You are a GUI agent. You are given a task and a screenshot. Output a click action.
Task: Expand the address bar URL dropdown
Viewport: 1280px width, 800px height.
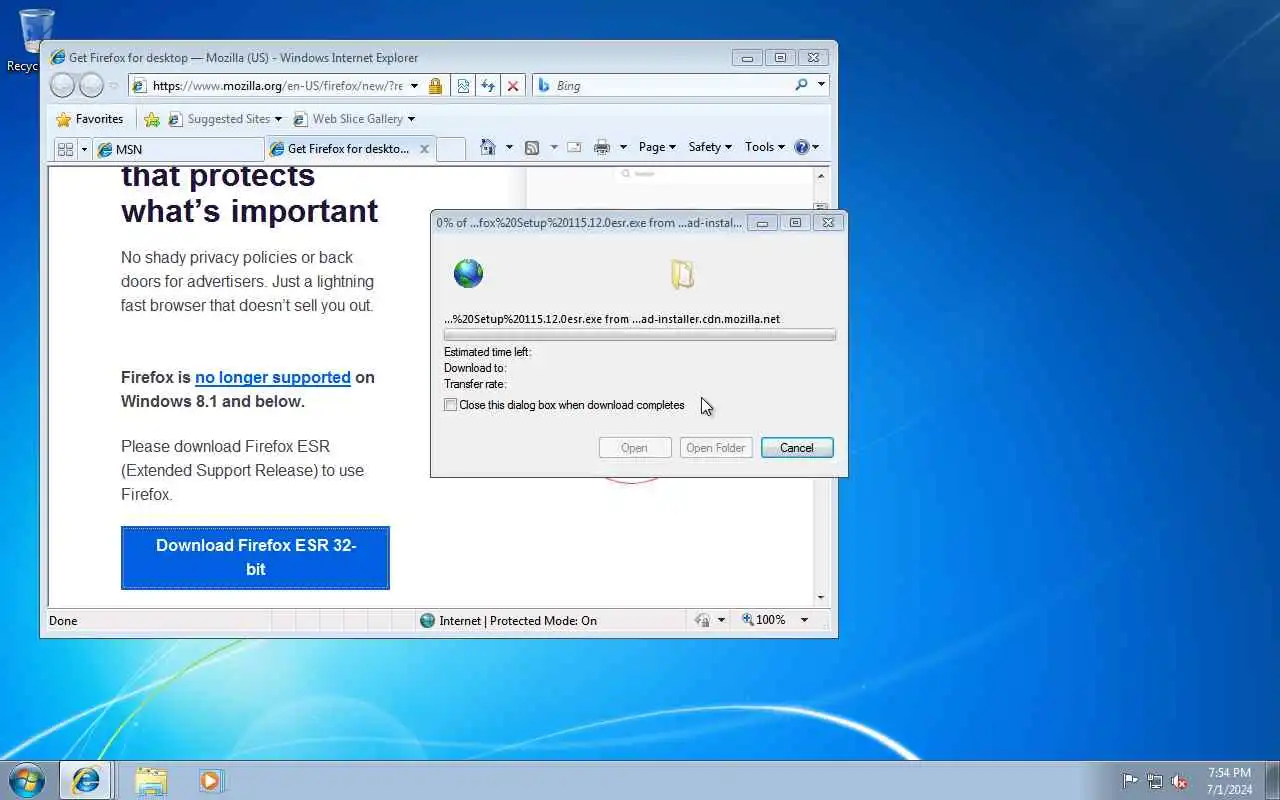[415, 86]
